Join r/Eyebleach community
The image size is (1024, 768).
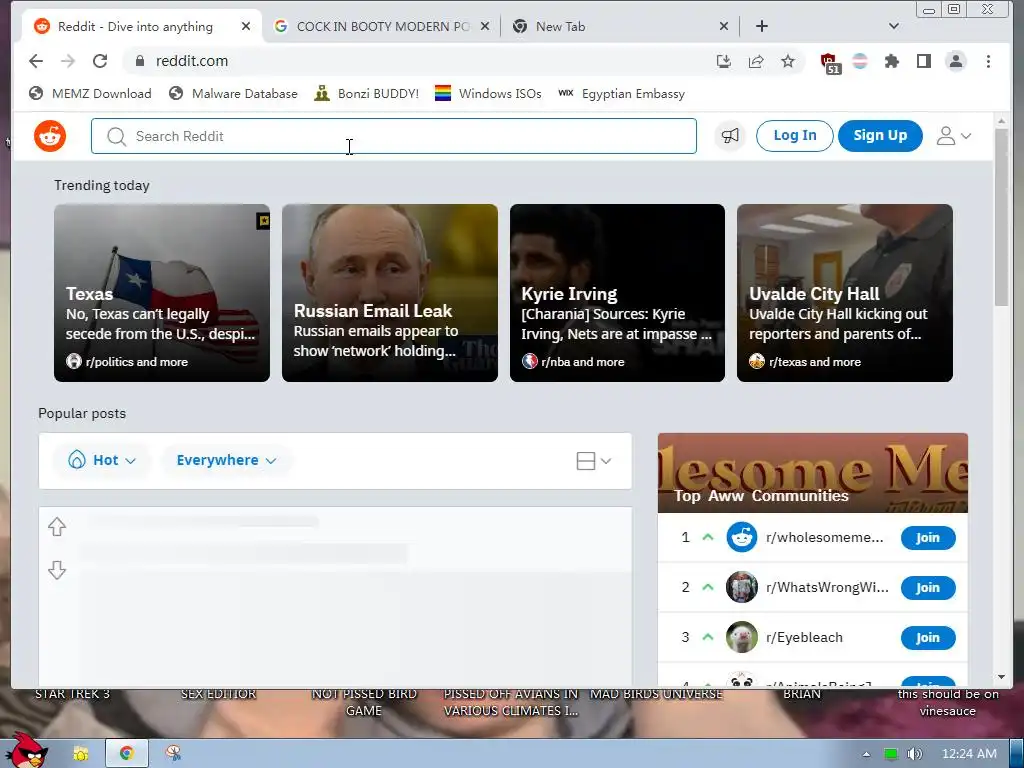click(x=928, y=637)
